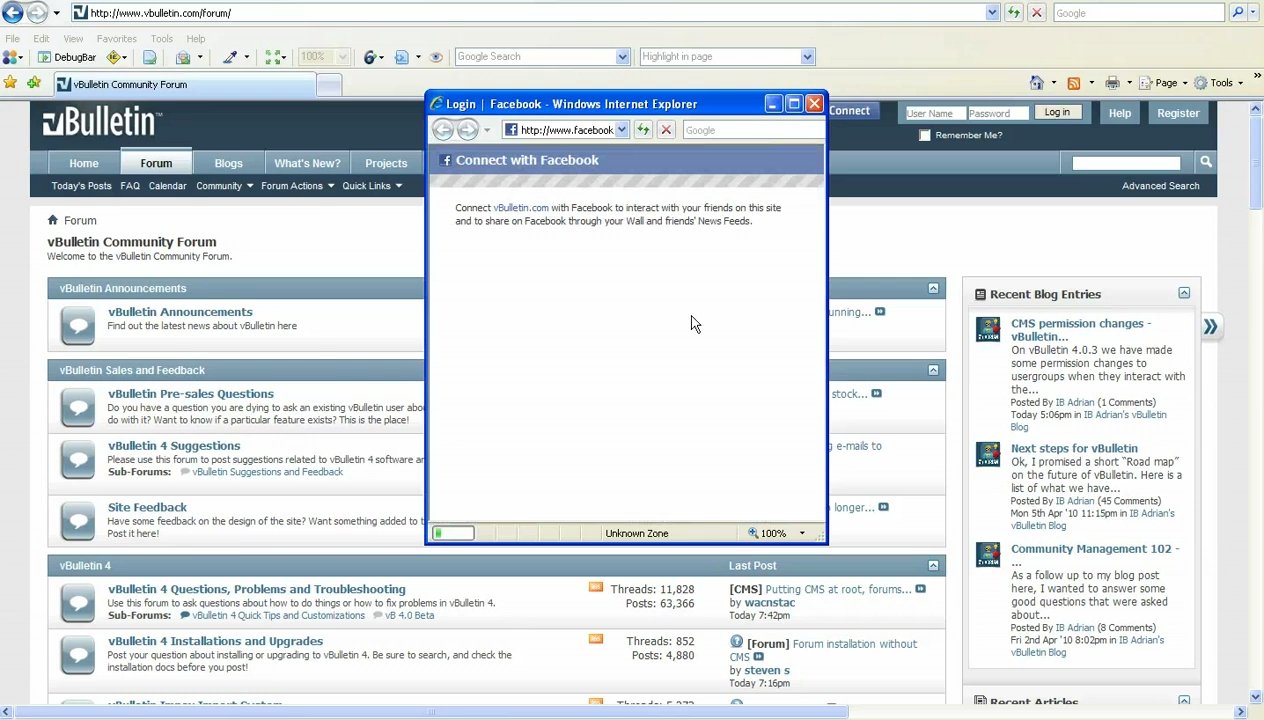1264x720 pixels.
Task: Click the forum status icon for vBulletin Announcements
Action: pos(78,325)
